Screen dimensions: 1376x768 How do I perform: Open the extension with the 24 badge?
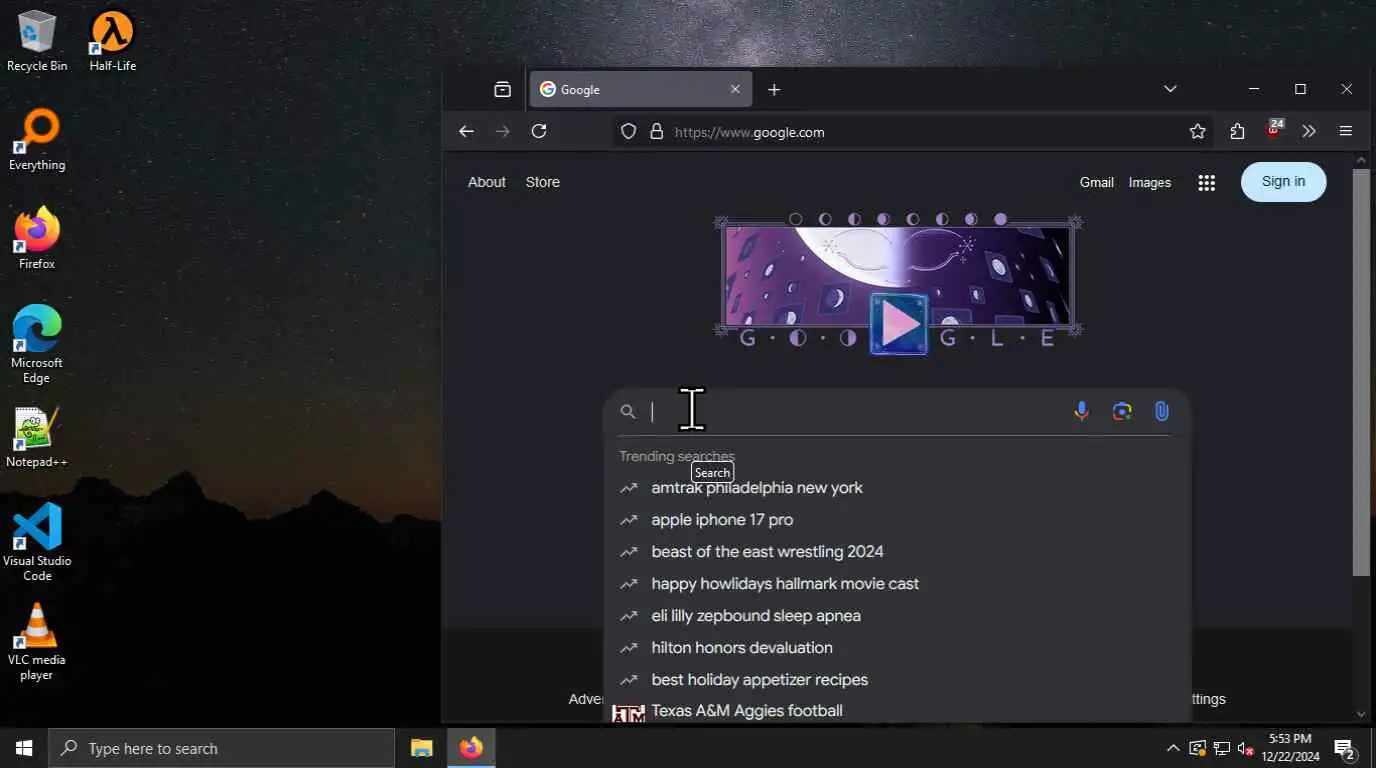click(1274, 130)
